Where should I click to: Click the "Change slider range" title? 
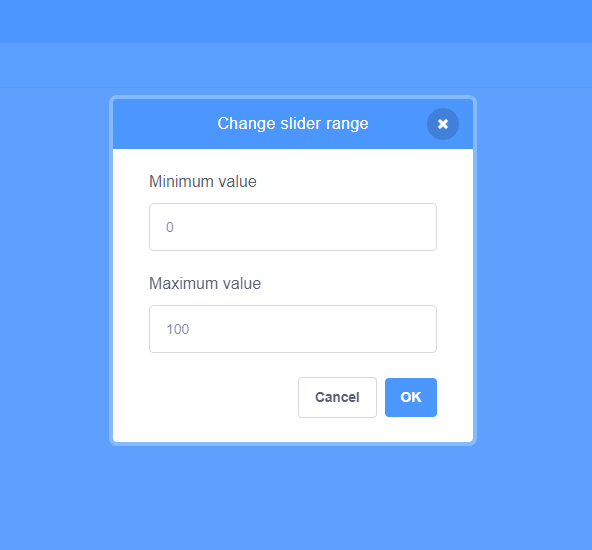pyautogui.click(x=293, y=124)
